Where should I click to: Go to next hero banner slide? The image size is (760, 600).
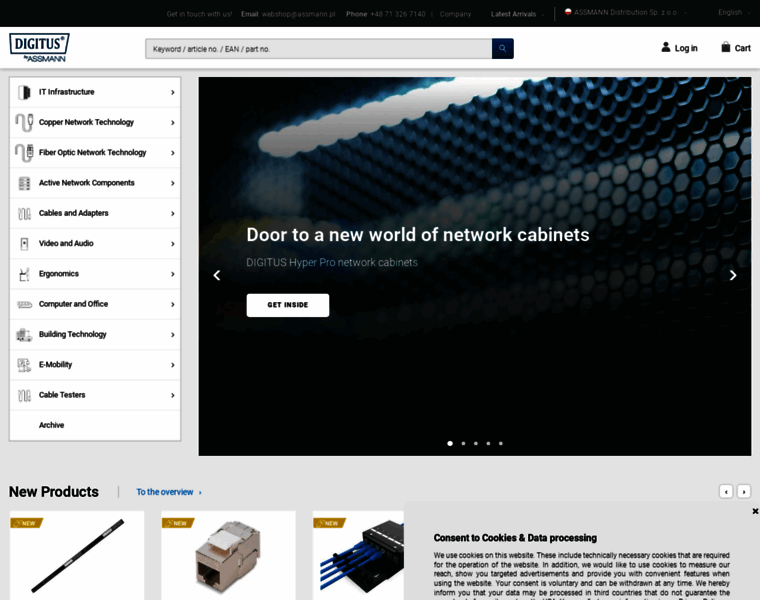[x=733, y=275]
